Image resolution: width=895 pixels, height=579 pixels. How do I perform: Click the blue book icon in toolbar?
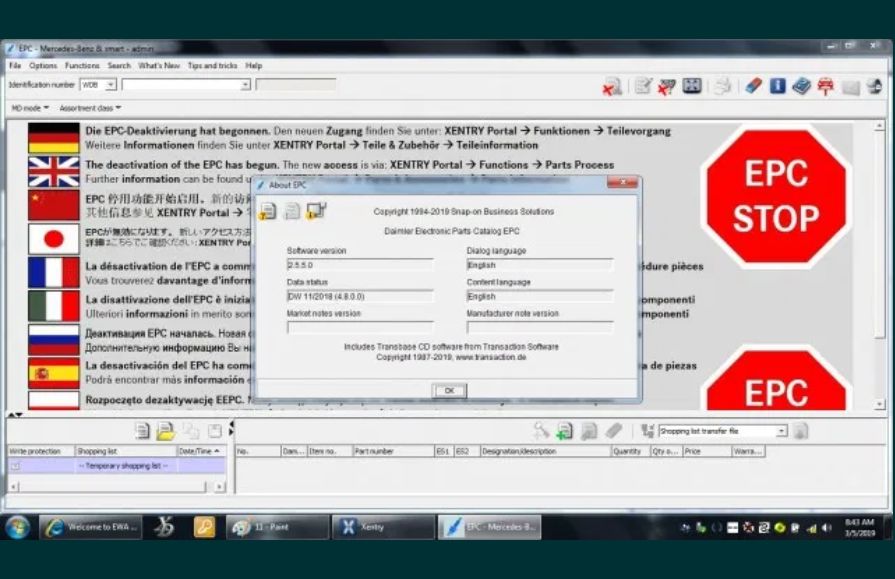point(801,86)
